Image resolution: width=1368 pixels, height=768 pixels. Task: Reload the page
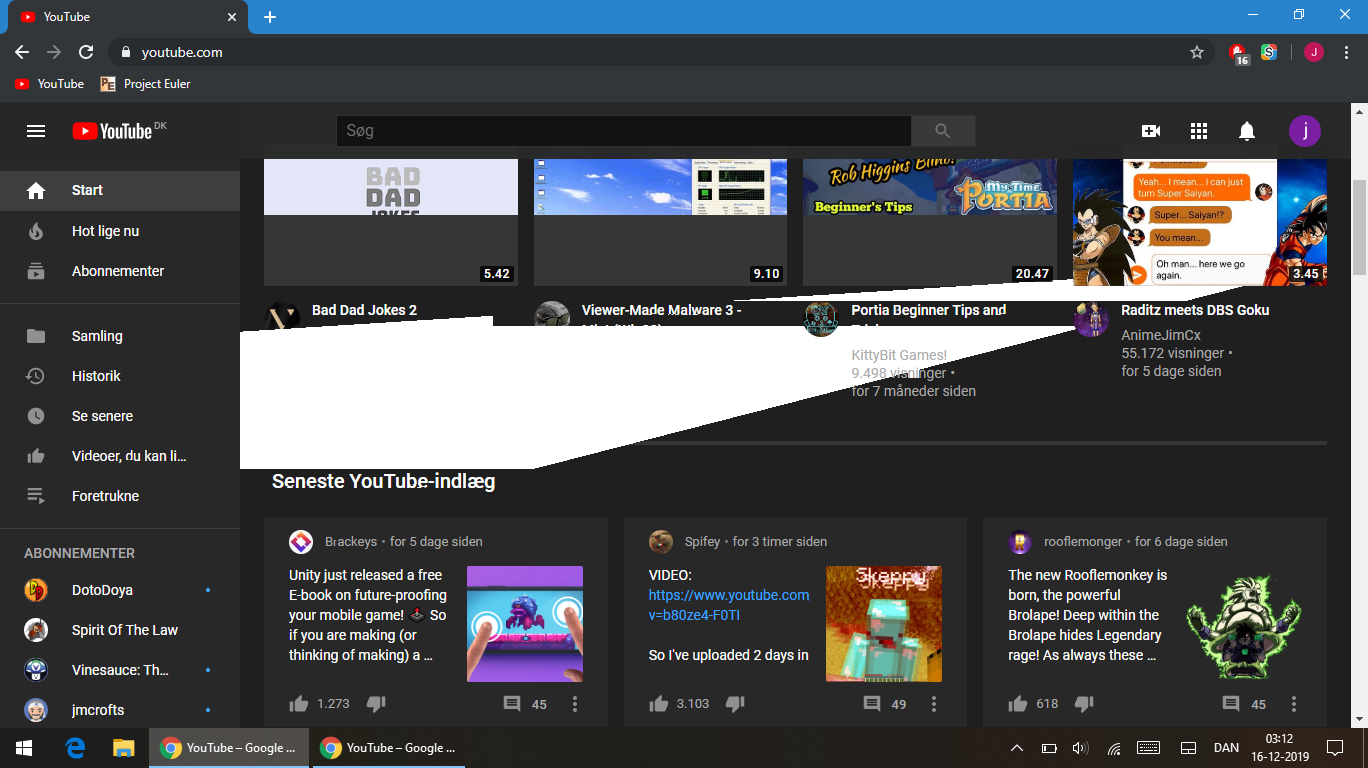(86, 52)
